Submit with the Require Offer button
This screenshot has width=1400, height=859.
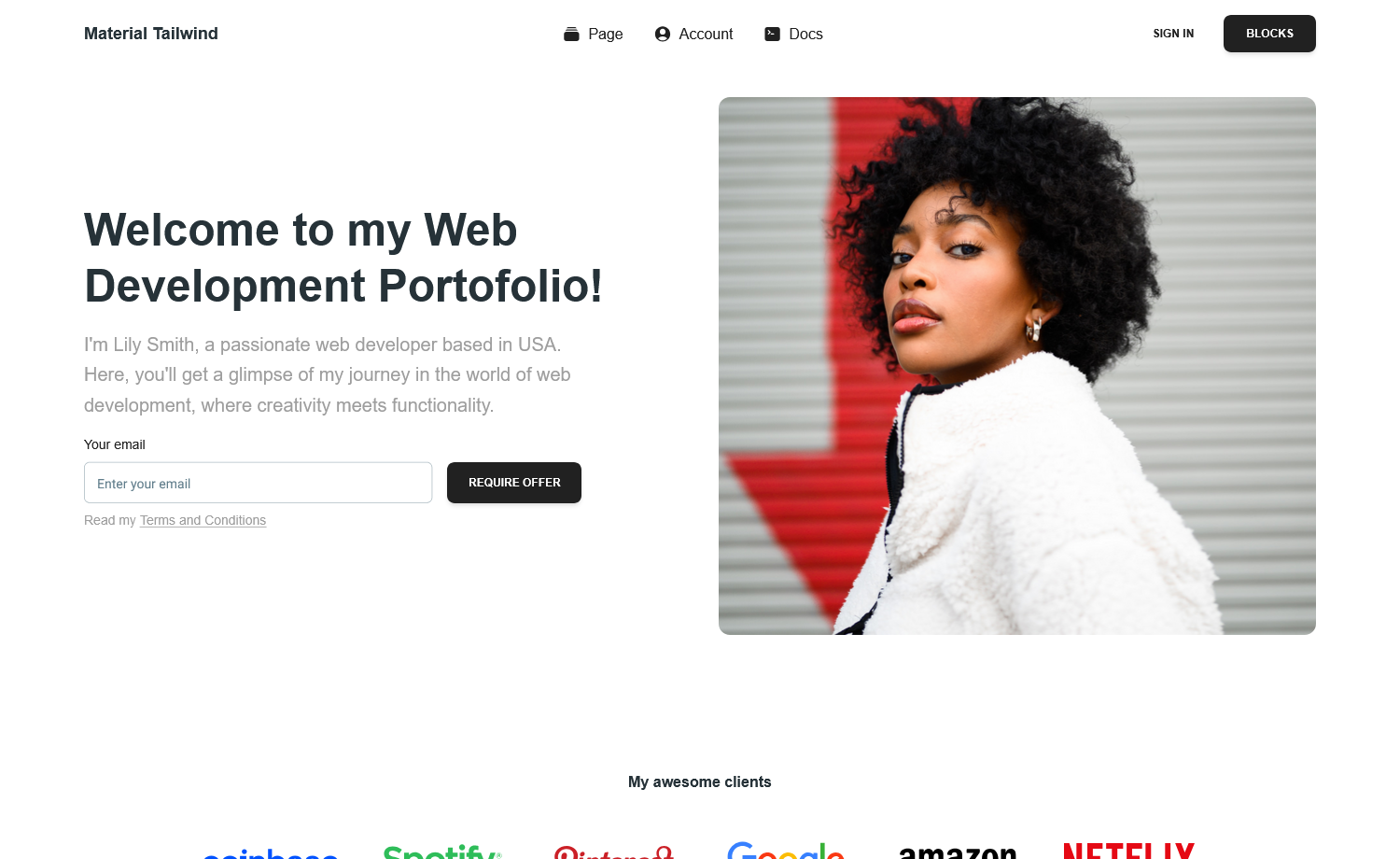tap(514, 483)
